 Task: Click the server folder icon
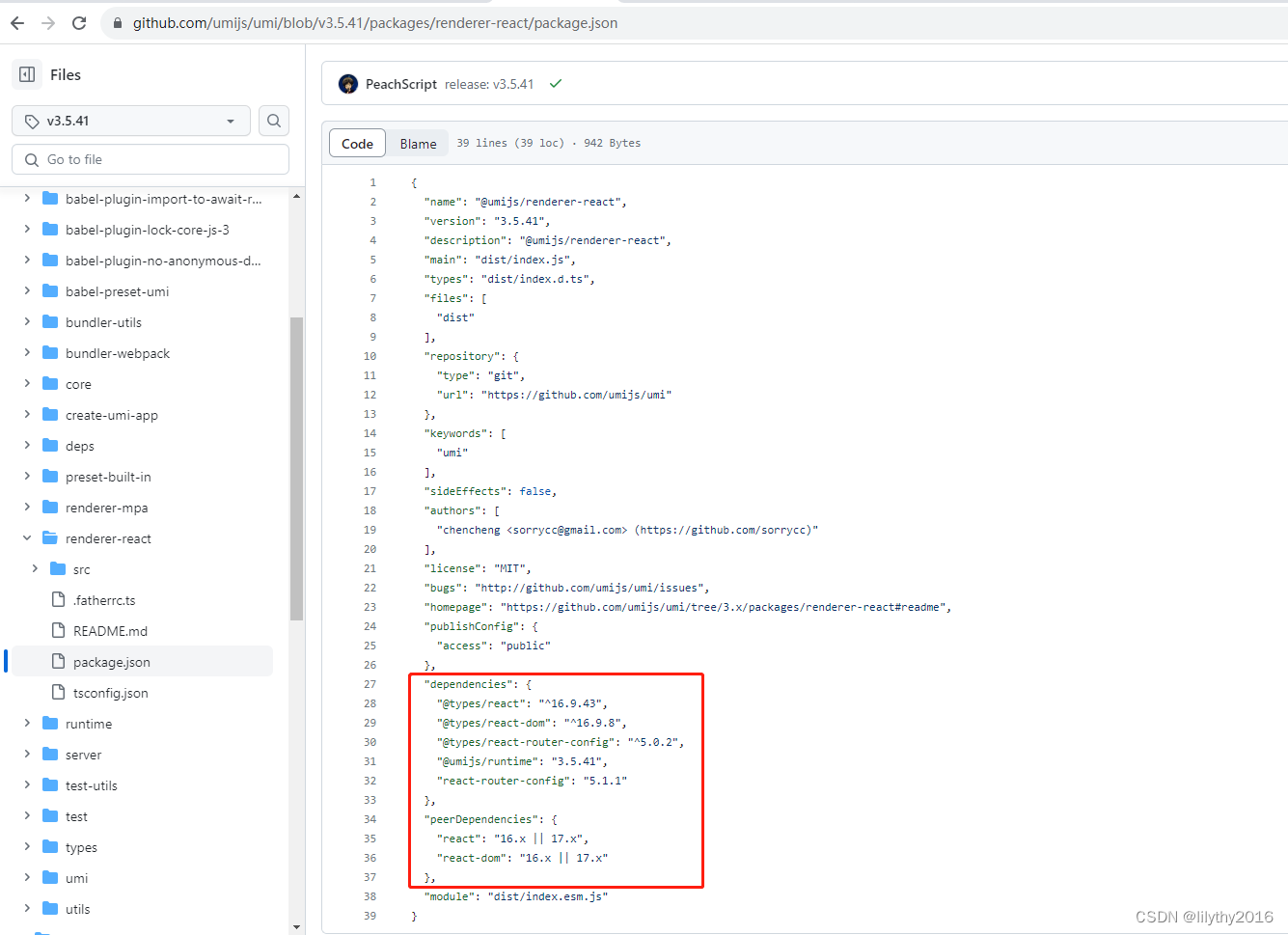click(x=50, y=755)
